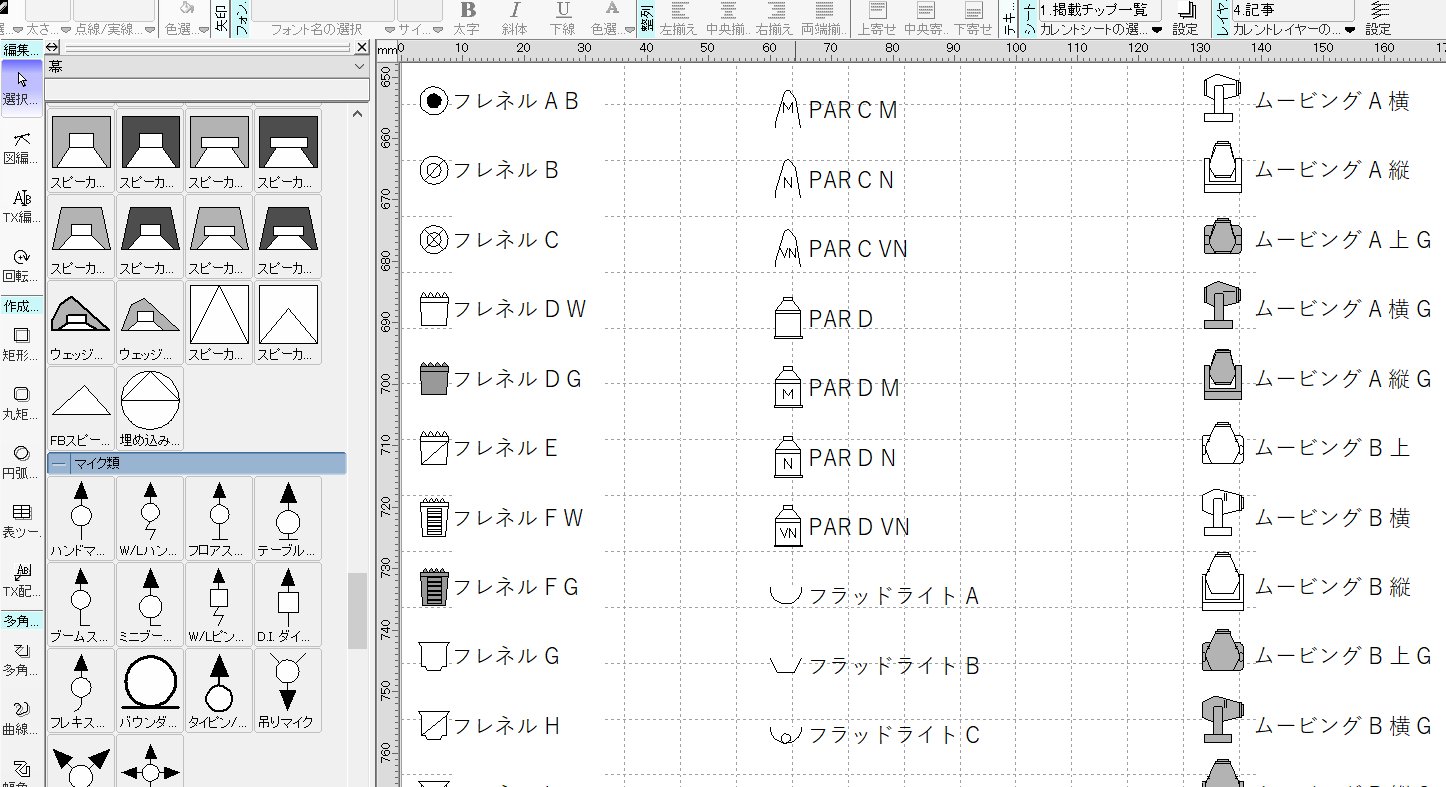Click the 多角 section header

tap(22, 620)
